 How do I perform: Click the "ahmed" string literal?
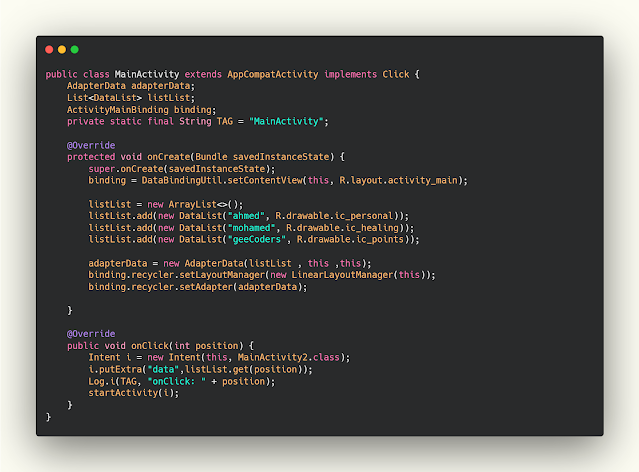tap(246, 216)
